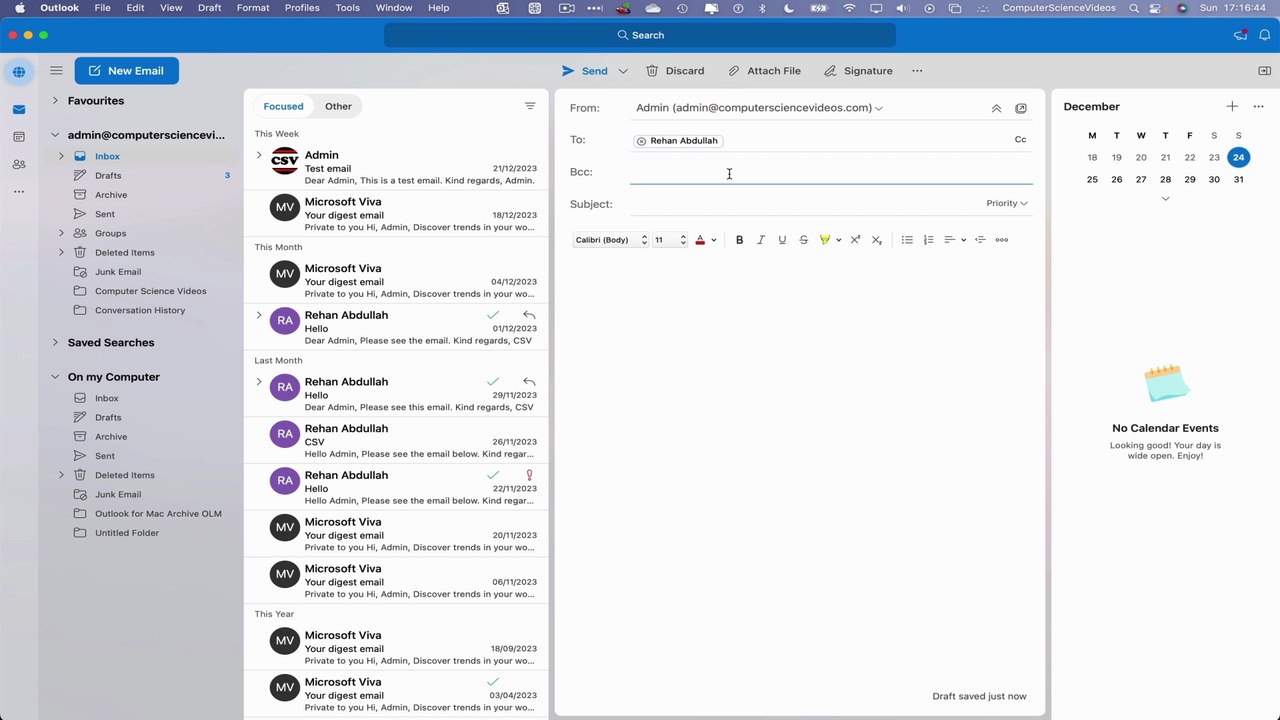This screenshot has height=720, width=1280.
Task: Toggle subscript formatting
Action: coord(877,240)
